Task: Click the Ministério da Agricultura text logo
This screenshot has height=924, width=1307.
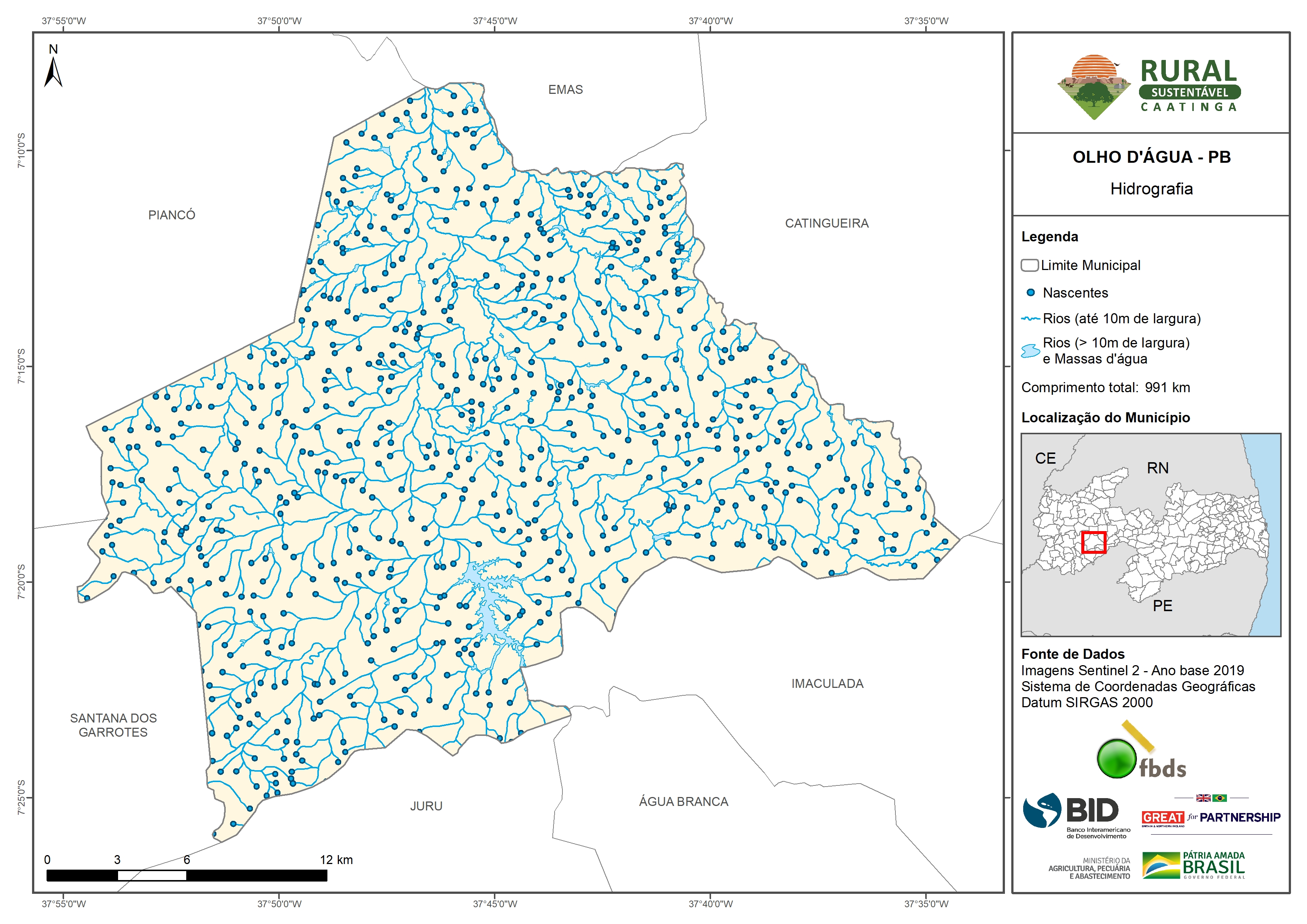Action: [x=1089, y=869]
